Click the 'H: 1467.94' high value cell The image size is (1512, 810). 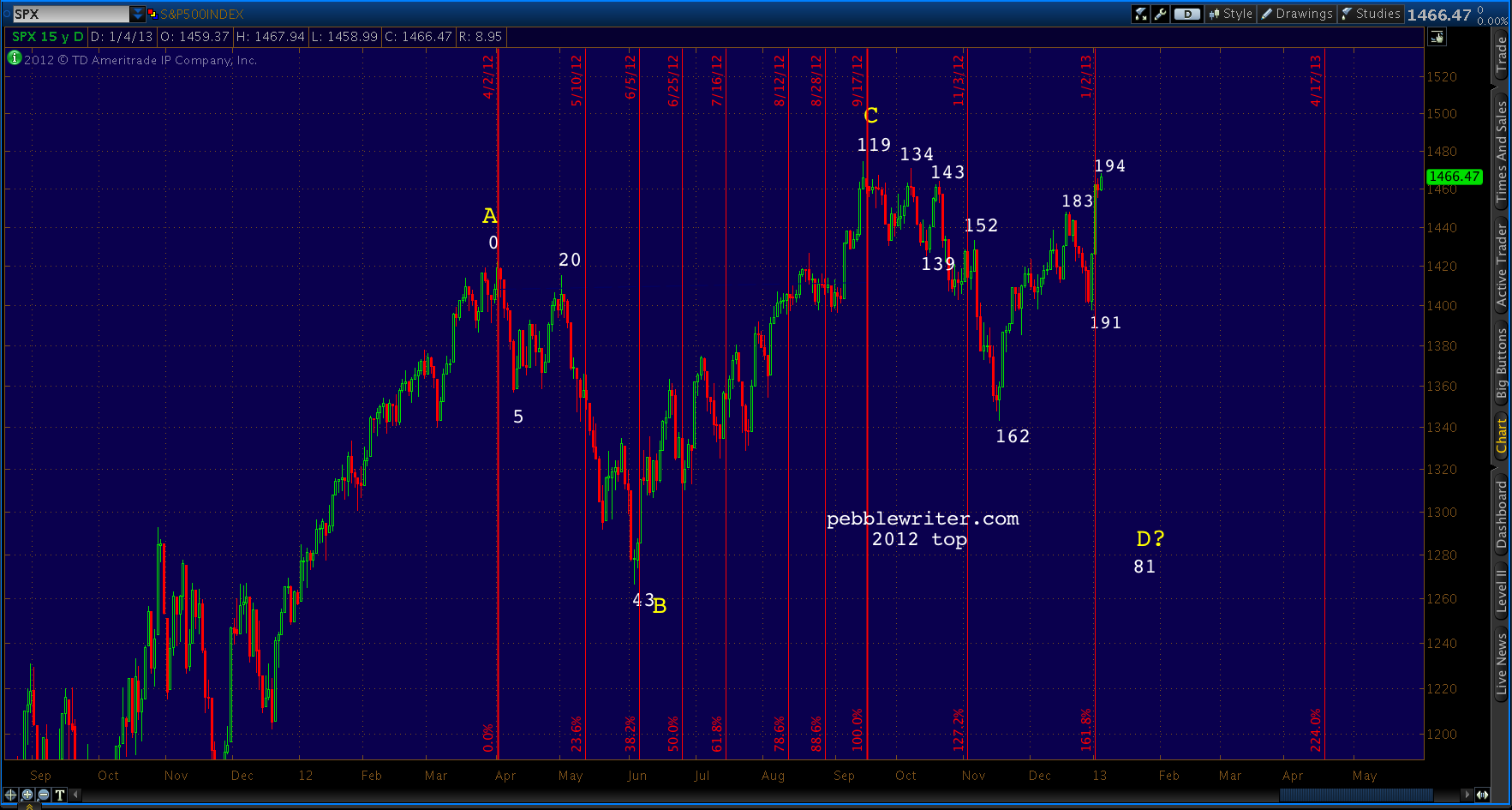tap(271, 37)
